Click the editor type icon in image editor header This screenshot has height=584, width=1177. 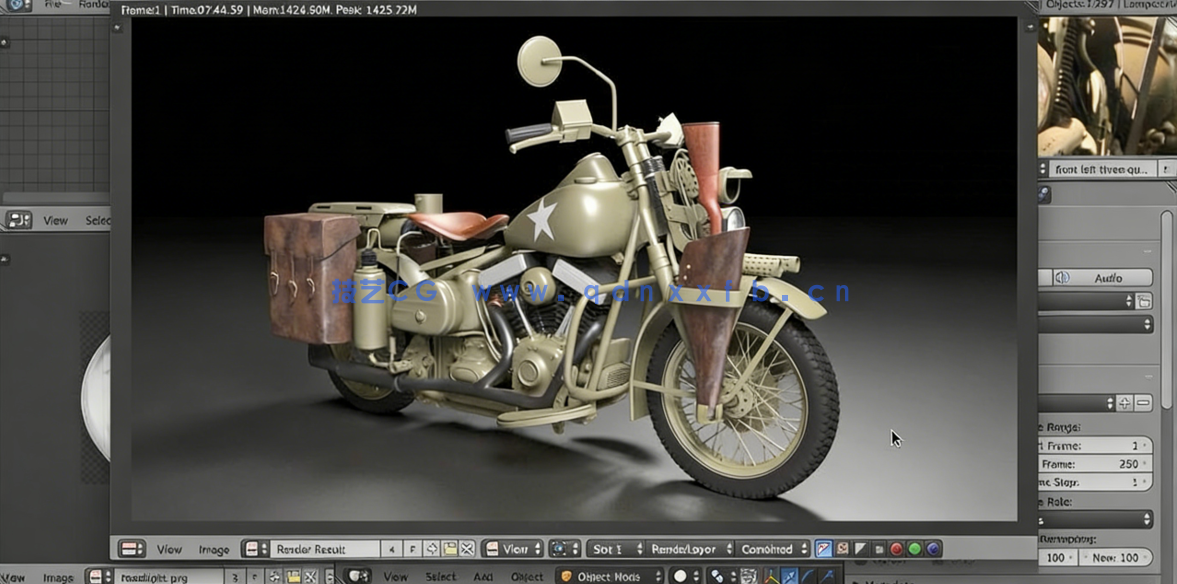click(x=130, y=548)
